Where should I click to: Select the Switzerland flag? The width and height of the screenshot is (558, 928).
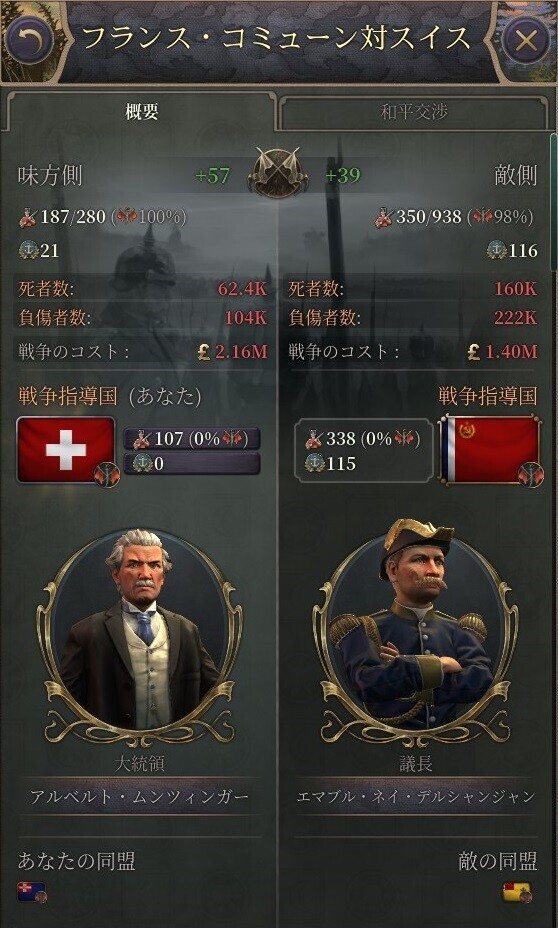[66, 449]
